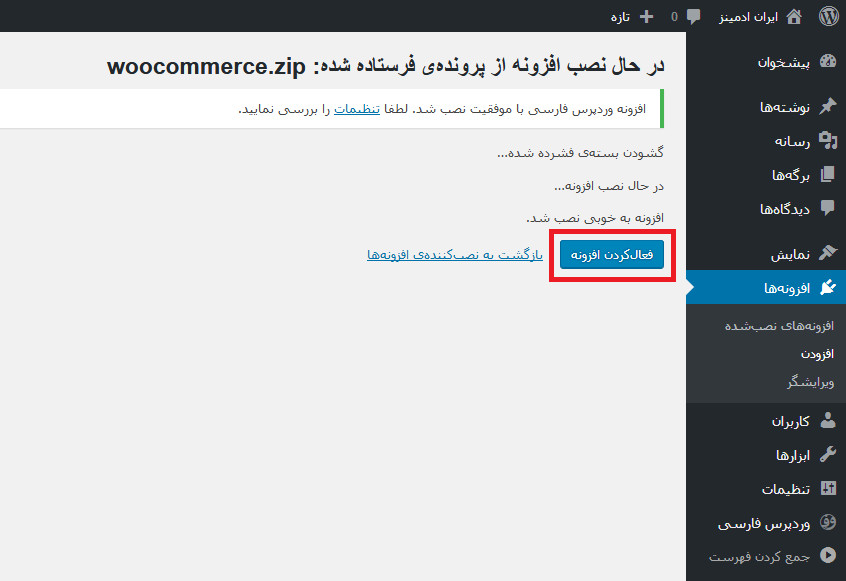Open the ابزارها wrench icon

pos(828,454)
